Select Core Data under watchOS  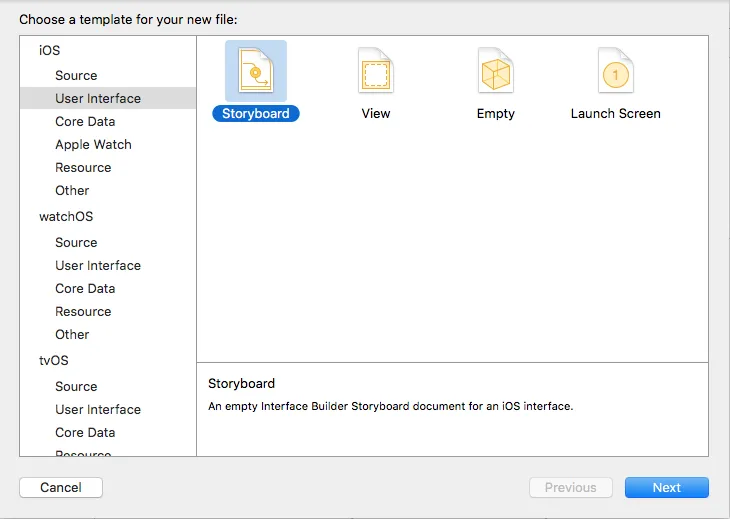85,288
